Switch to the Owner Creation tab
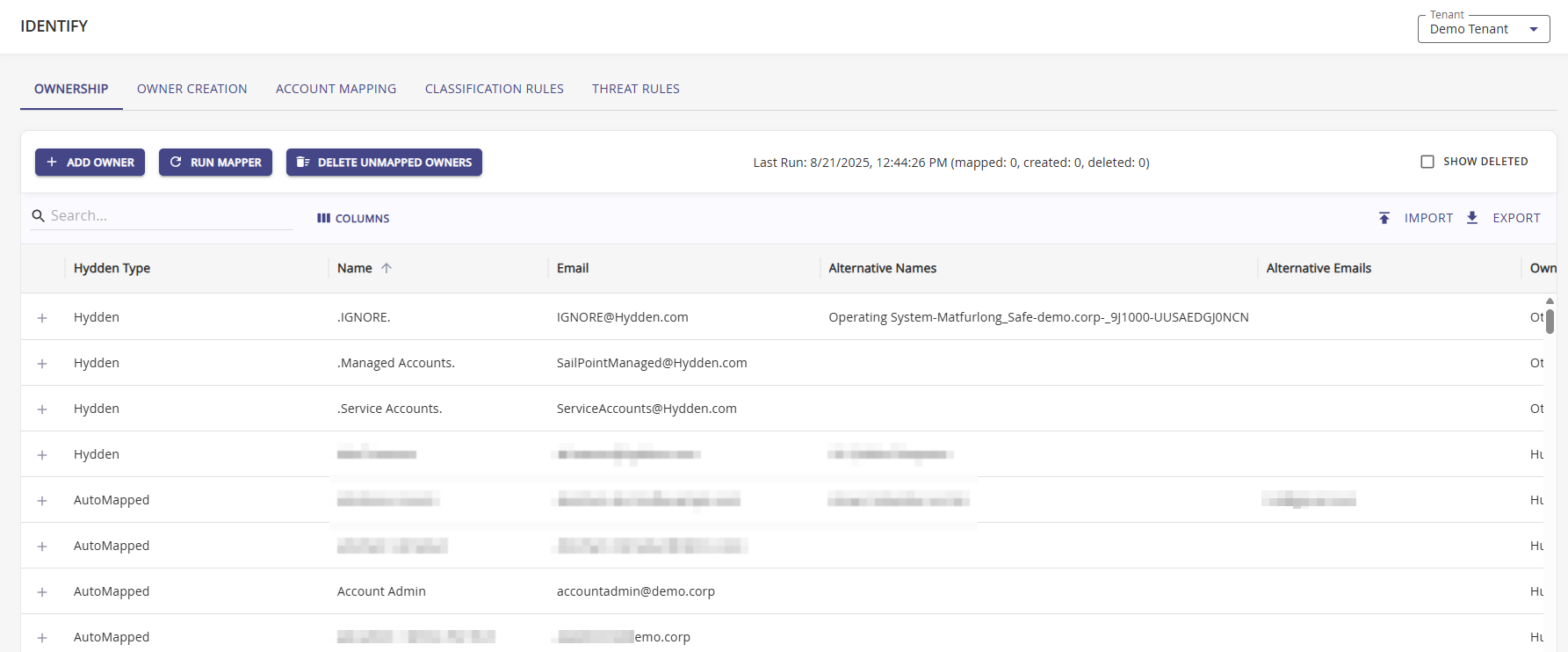 pyautogui.click(x=191, y=89)
